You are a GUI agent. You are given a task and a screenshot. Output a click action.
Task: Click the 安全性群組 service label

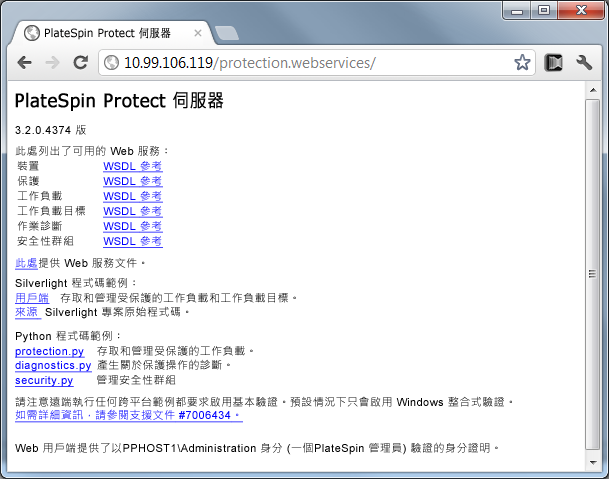(x=45, y=241)
